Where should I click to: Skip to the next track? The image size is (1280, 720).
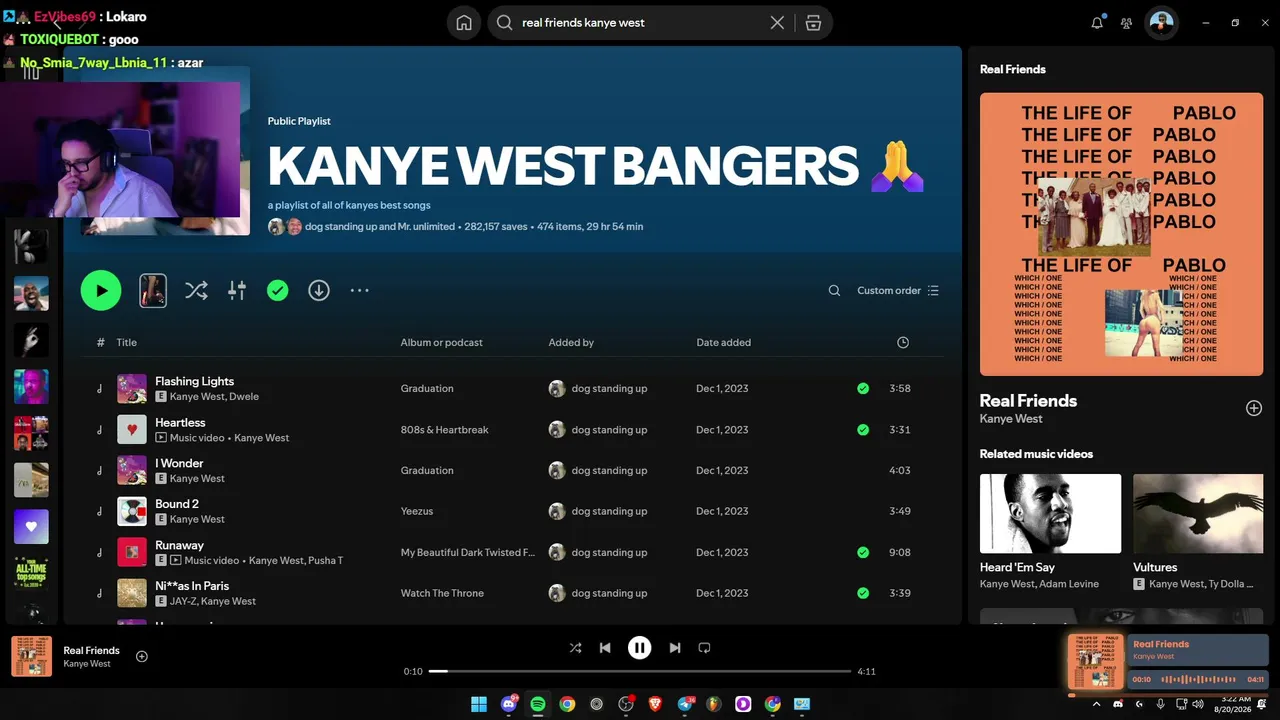pos(675,648)
